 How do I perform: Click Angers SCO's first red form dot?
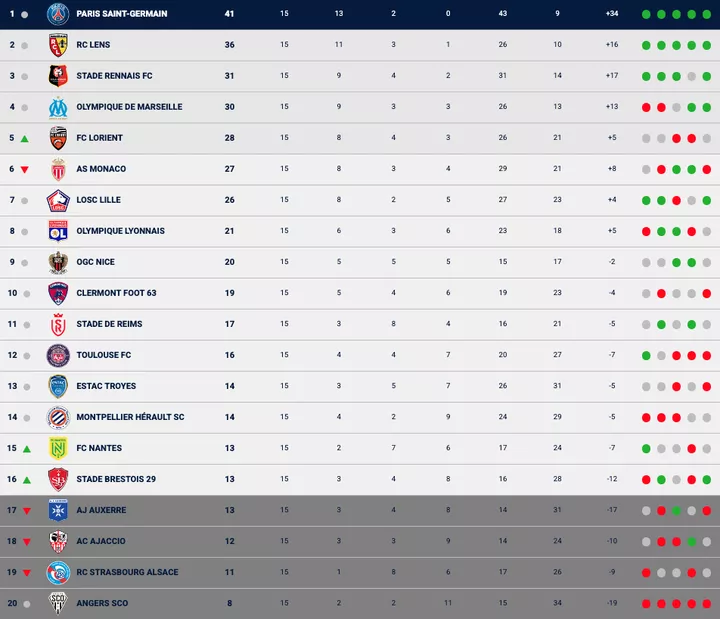click(647, 603)
